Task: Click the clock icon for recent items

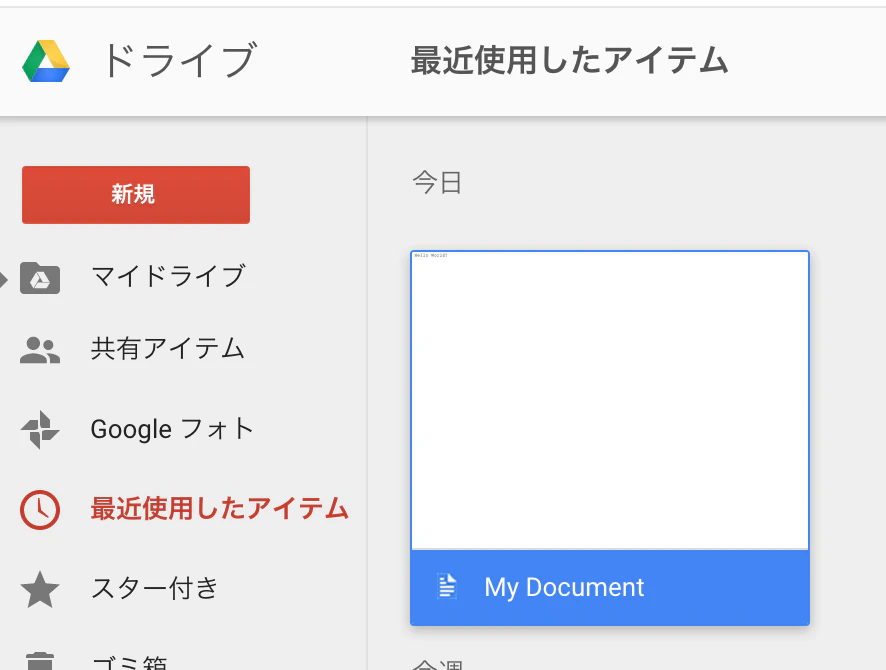Action: (x=40, y=510)
